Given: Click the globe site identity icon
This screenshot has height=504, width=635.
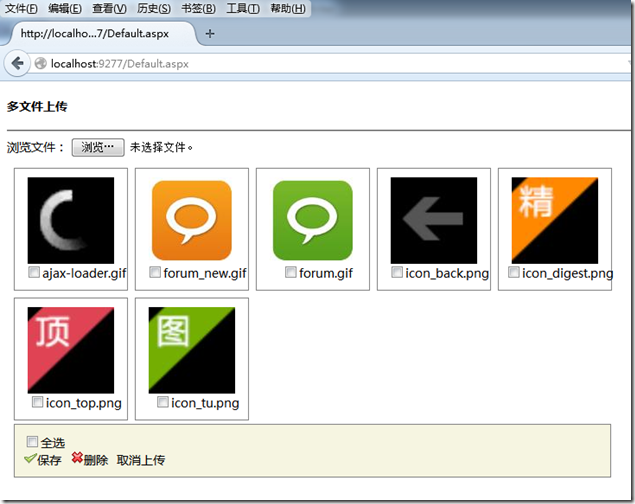Looking at the screenshot, I should [40, 64].
